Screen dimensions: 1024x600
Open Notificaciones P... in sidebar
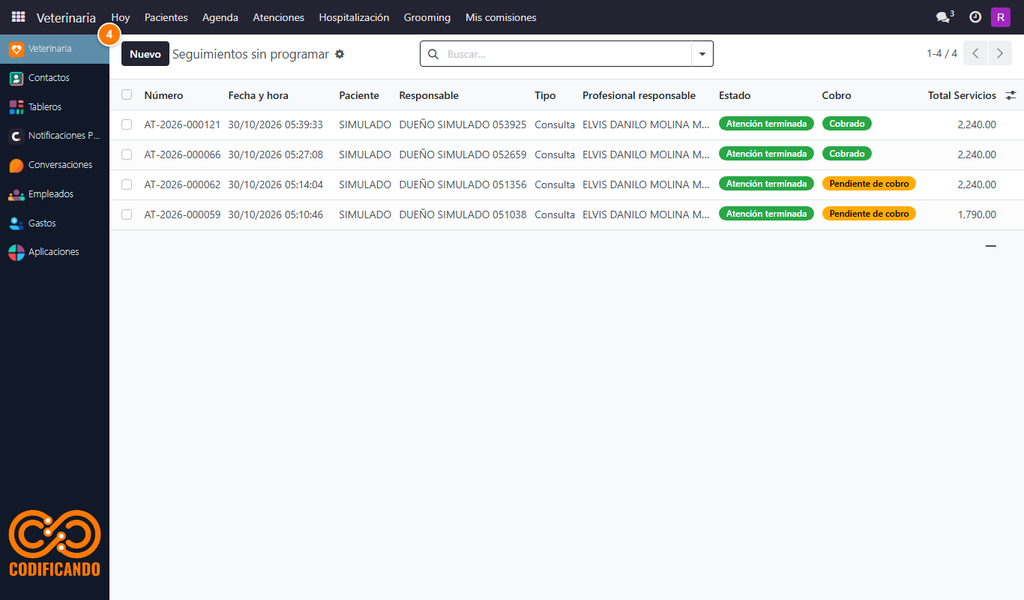click(55, 136)
